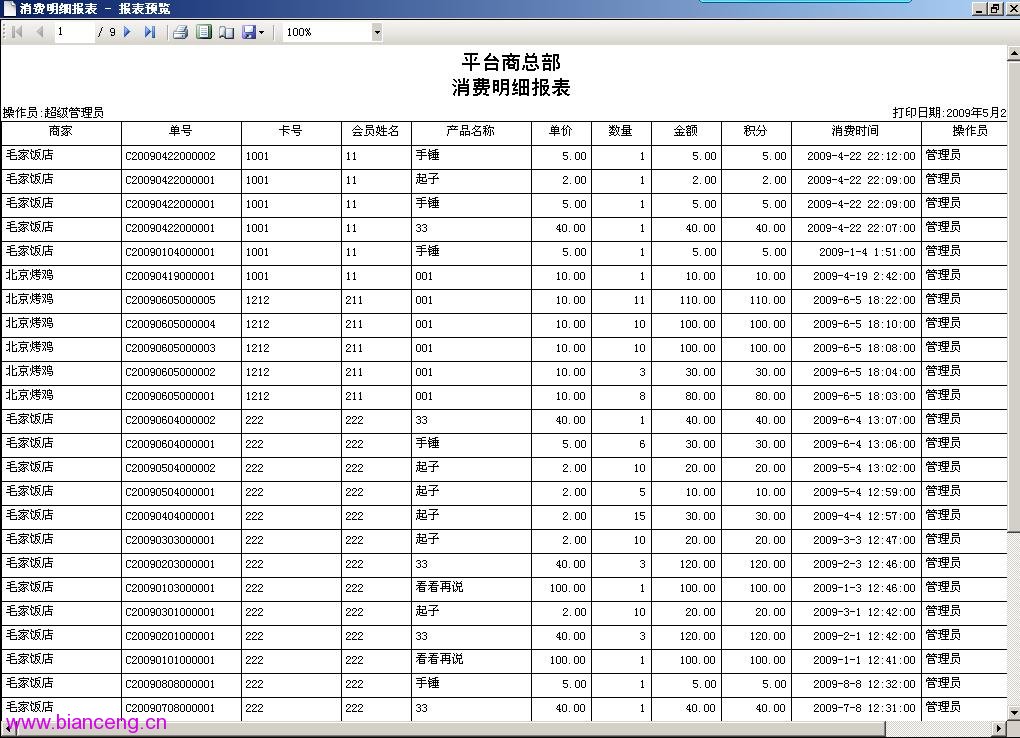Toggle print layout view
Screen dimensions: 1020x738
click(204, 32)
